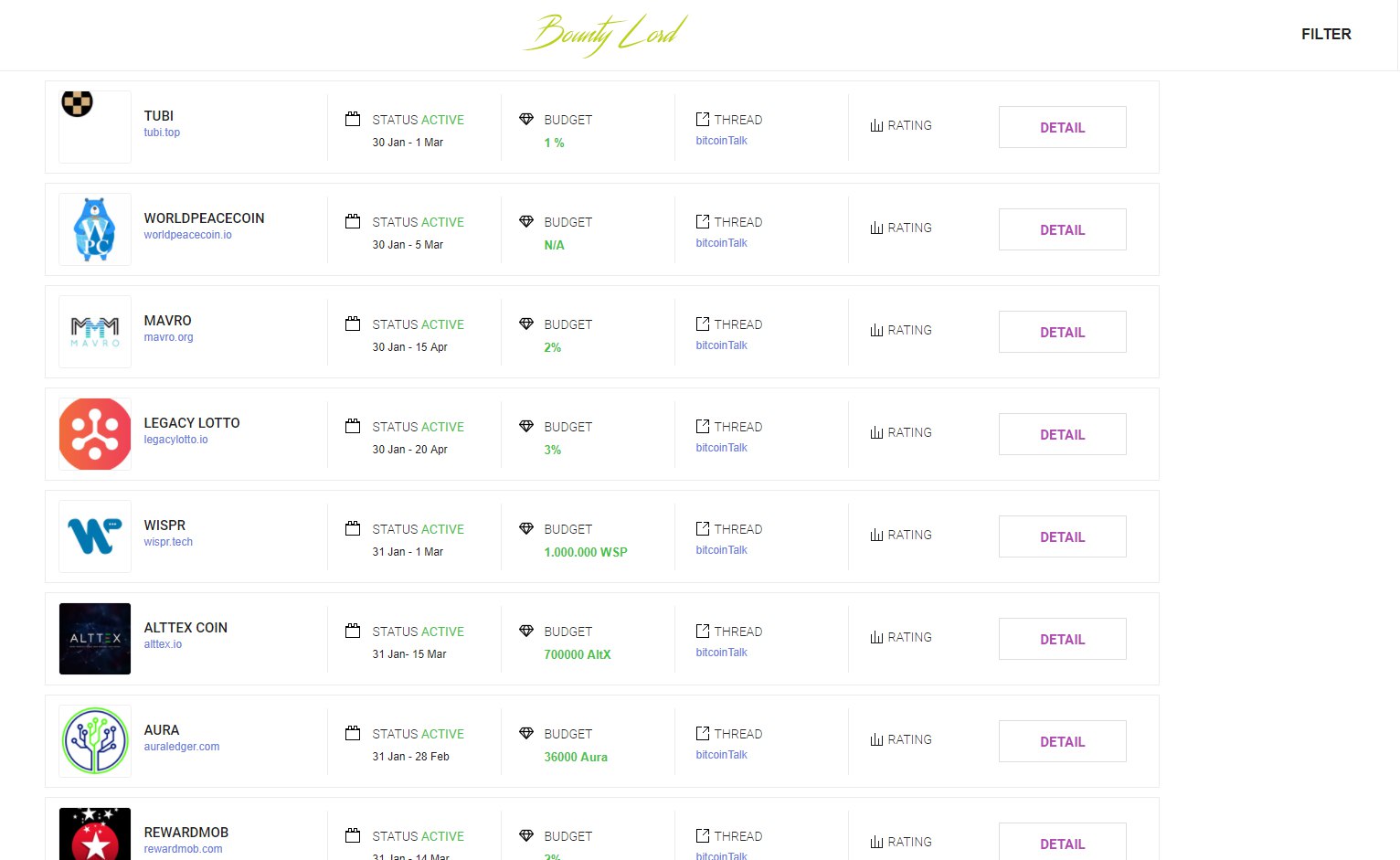Open DETAIL for ALTTEX COIN
This screenshot has width=1400, height=860.
(1062, 639)
